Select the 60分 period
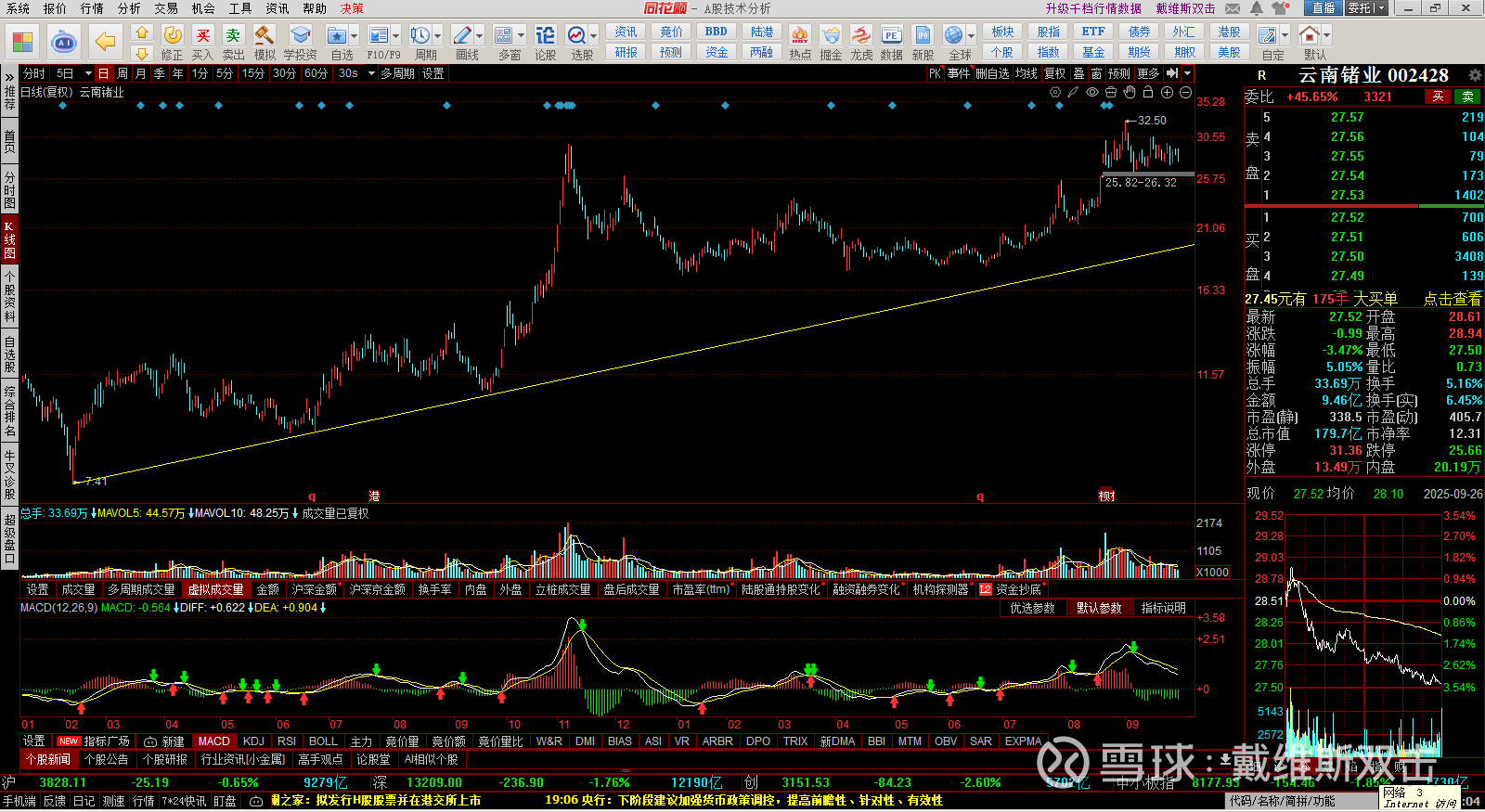The height and width of the screenshot is (812, 1485). point(316,73)
